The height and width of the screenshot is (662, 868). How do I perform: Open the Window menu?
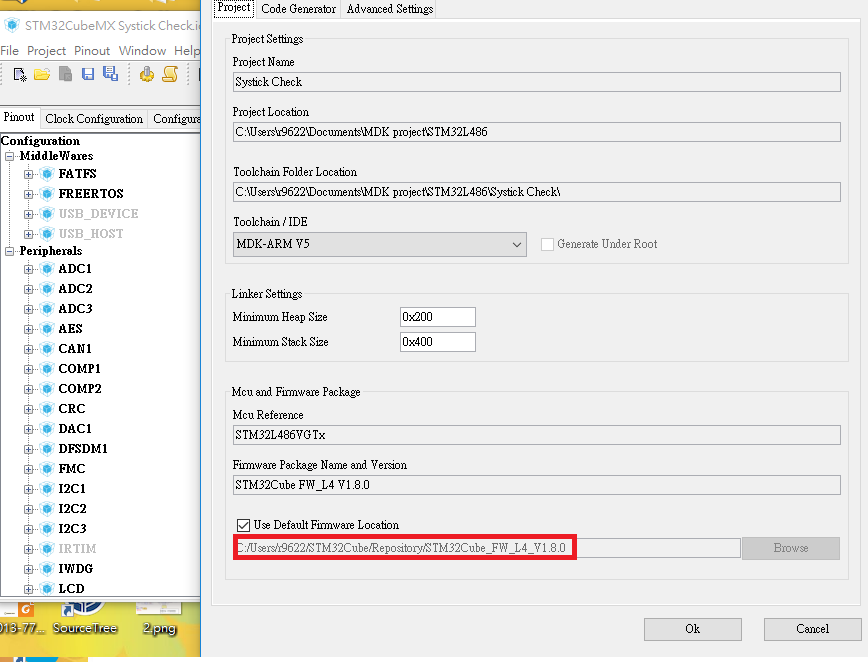[142, 51]
